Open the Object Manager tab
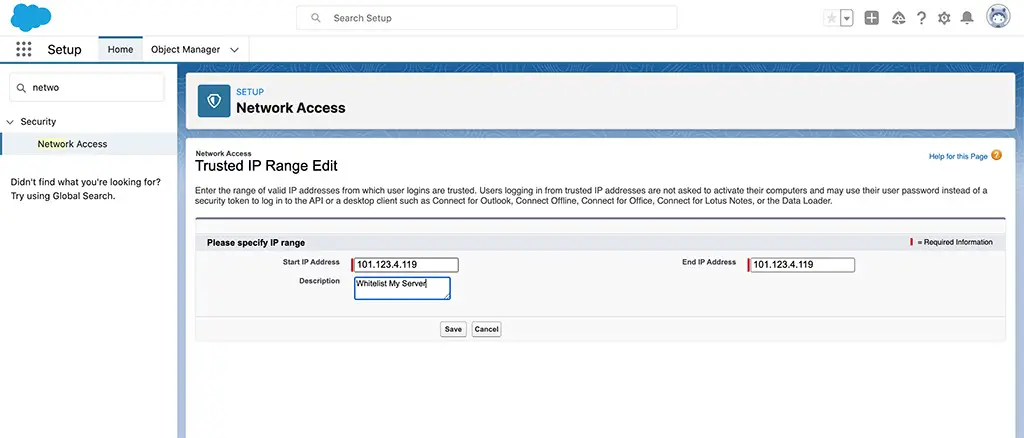The width and height of the screenshot is (1024, 438). tap(185, 49)
